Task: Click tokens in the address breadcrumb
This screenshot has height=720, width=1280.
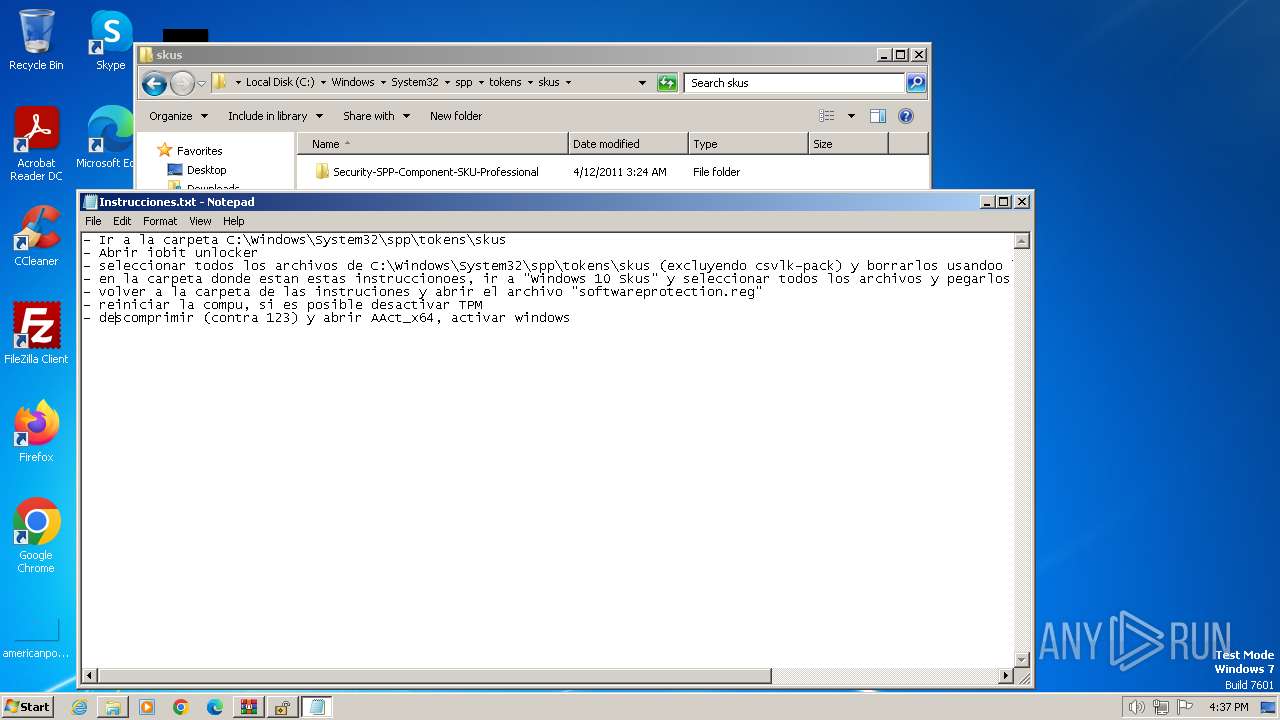Action: [x=505, y=83]
